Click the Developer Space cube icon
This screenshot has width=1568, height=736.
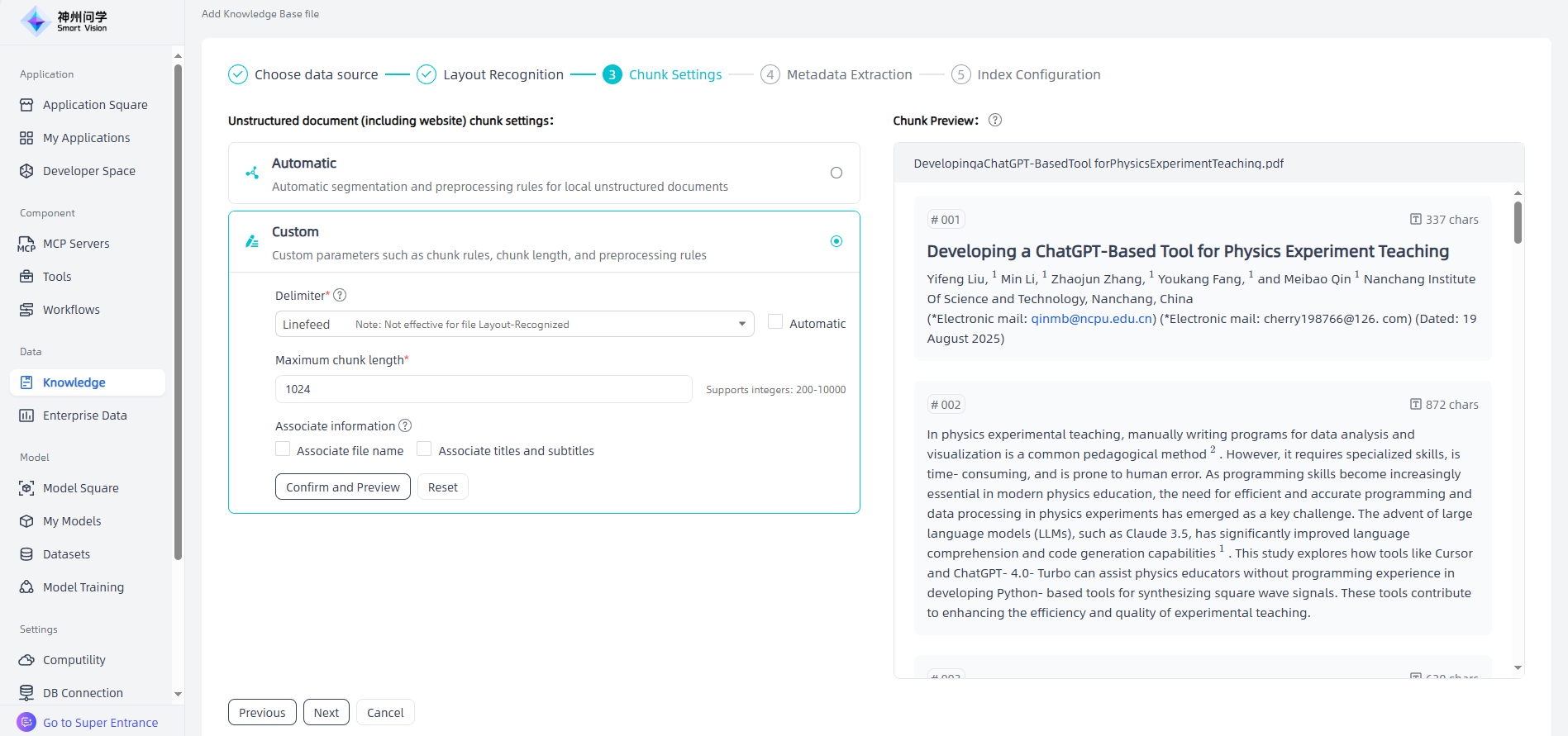click(x=26, y=171)
